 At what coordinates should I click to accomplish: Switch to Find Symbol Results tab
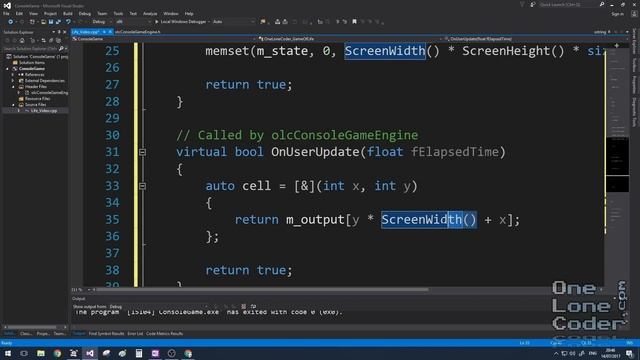point(106,333)
